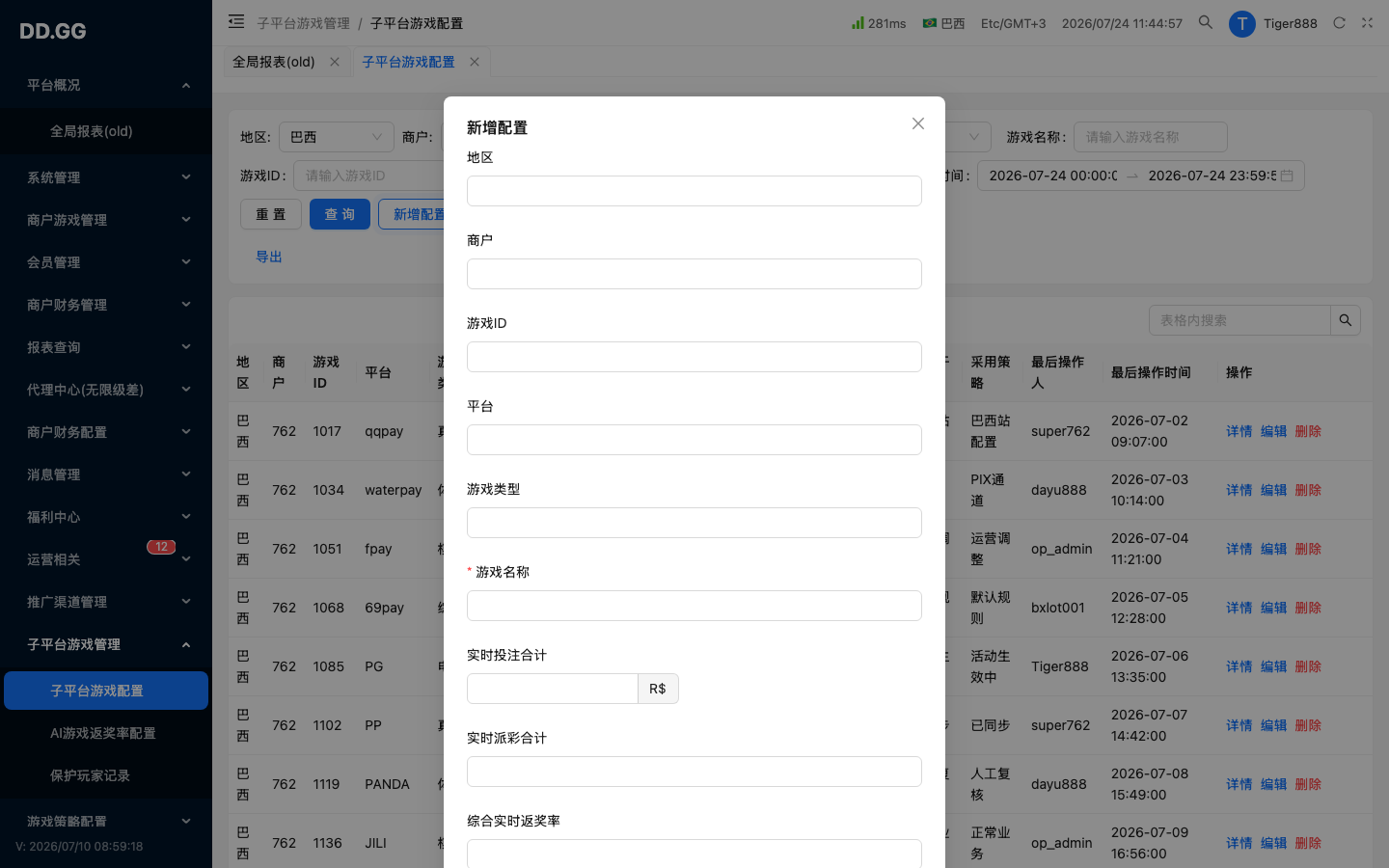Click the R$ currency addon label
The image size is (1389, 868).
pyautogui.click(x=658, y=689)
